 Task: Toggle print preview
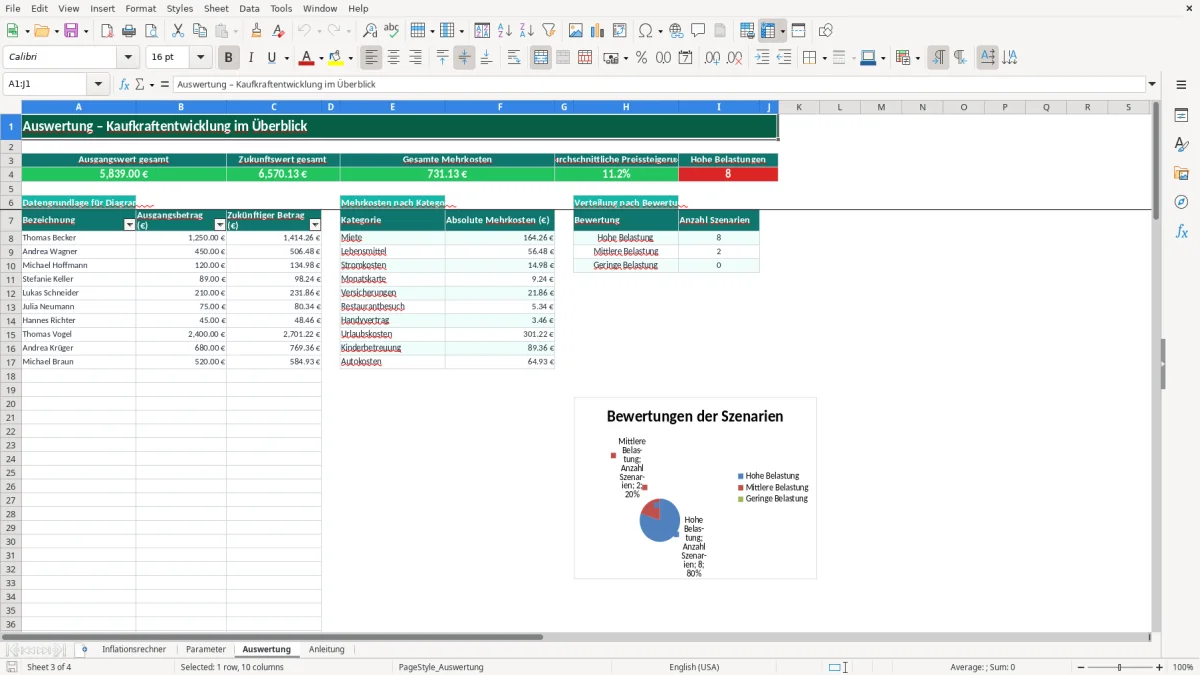pyautogui.click(x=150, y=31)
